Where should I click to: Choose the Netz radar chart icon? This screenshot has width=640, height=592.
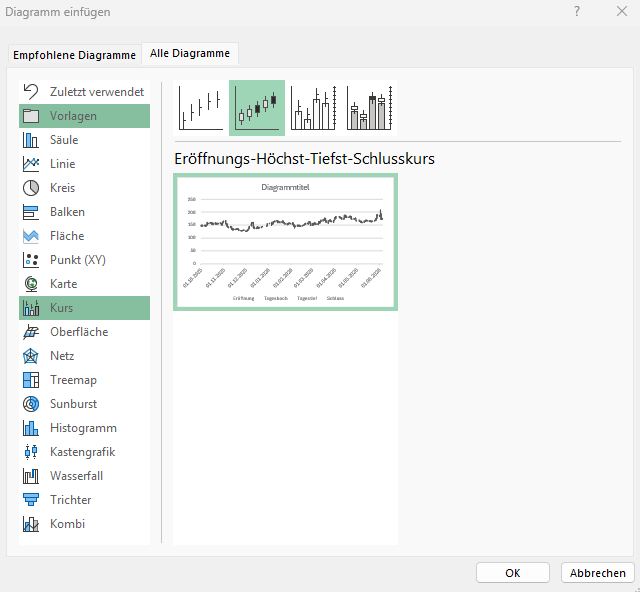pyautogui.click(x=31, y=356)
